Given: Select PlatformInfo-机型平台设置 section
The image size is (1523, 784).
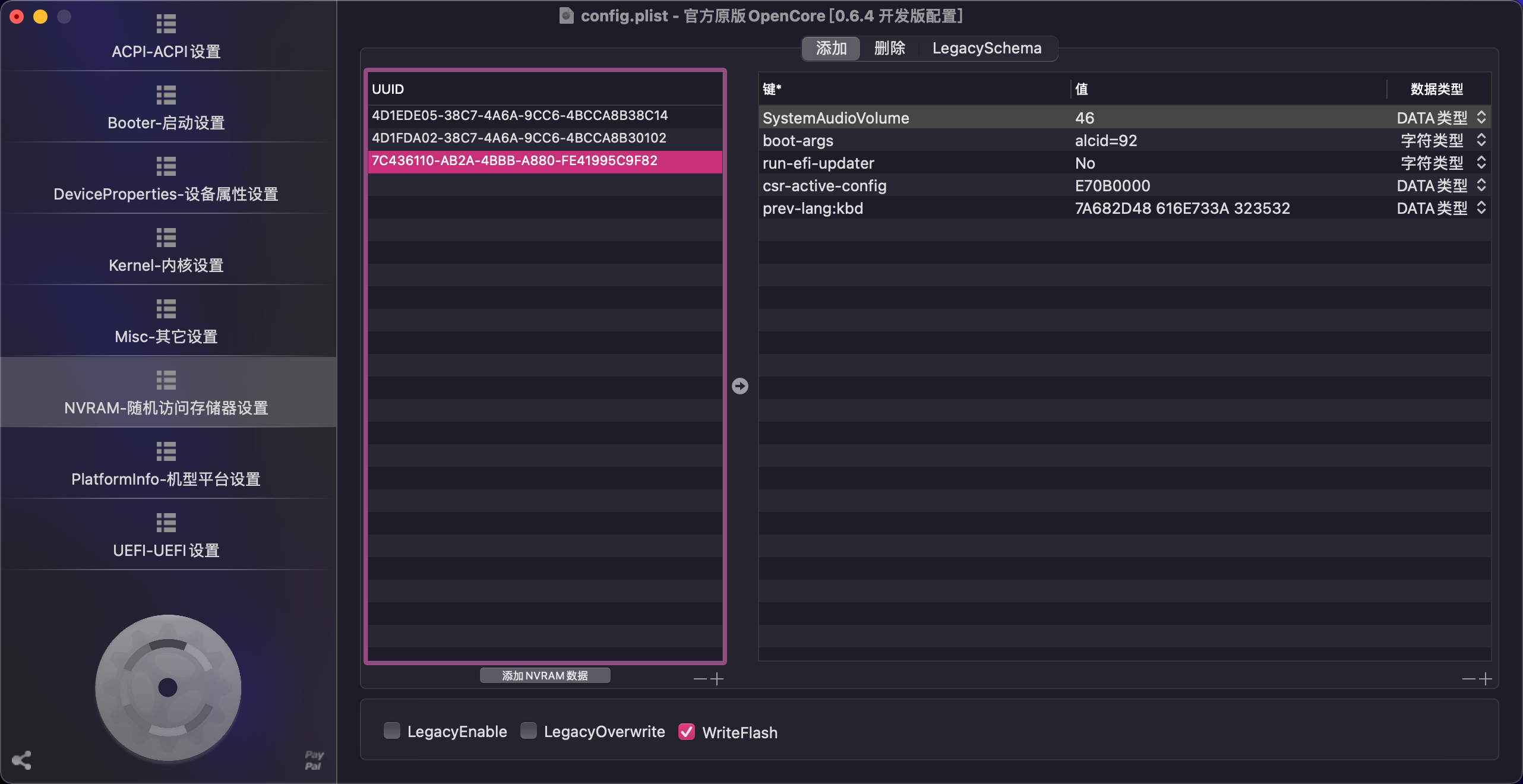Looking at the screenshot, I should pos(166,464).
